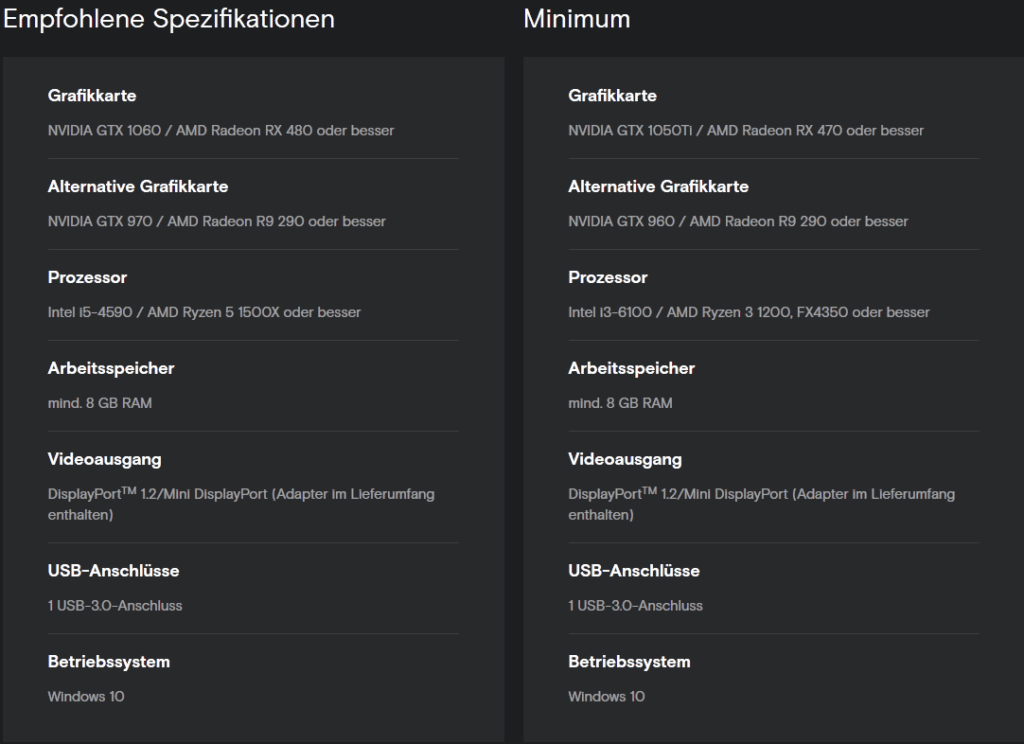The image size is (1024, 744).
Task: Select the NVIDIA GTX 970 / R9 290 text
Action: click(x=217, y=221)
